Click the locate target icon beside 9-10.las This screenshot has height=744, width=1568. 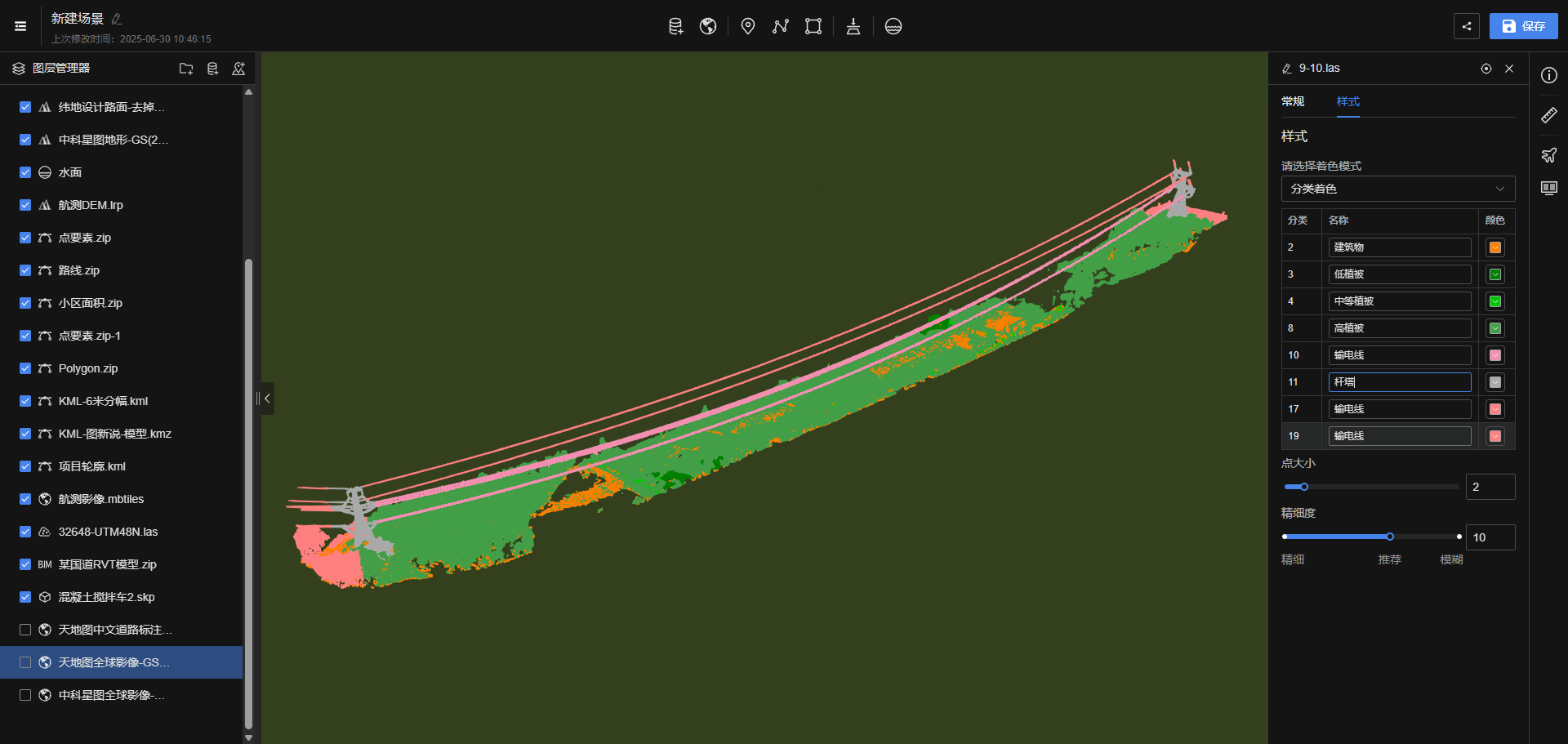(1486, 69)
